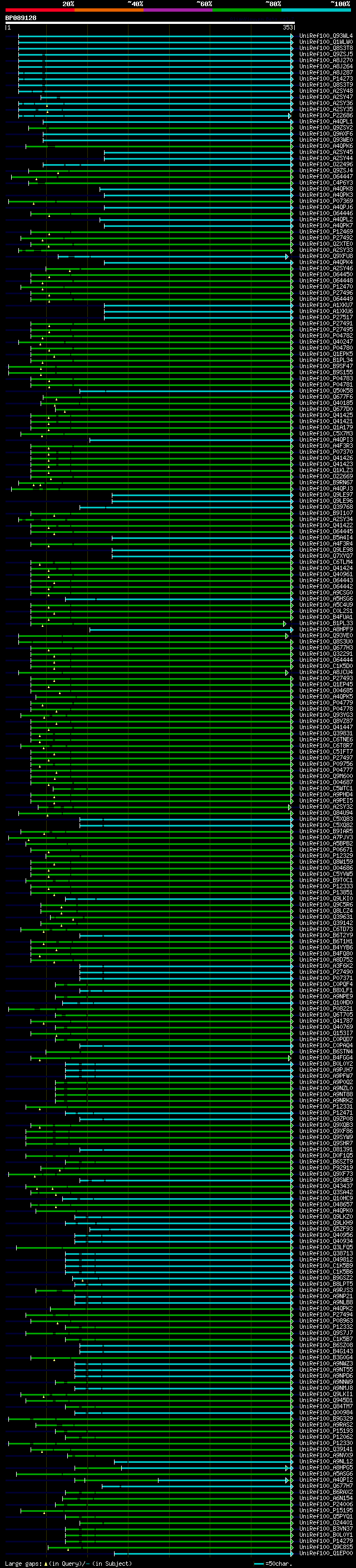
Task: Select the UniRef100_A2SY33 label
Action: (x=325, y=250)
